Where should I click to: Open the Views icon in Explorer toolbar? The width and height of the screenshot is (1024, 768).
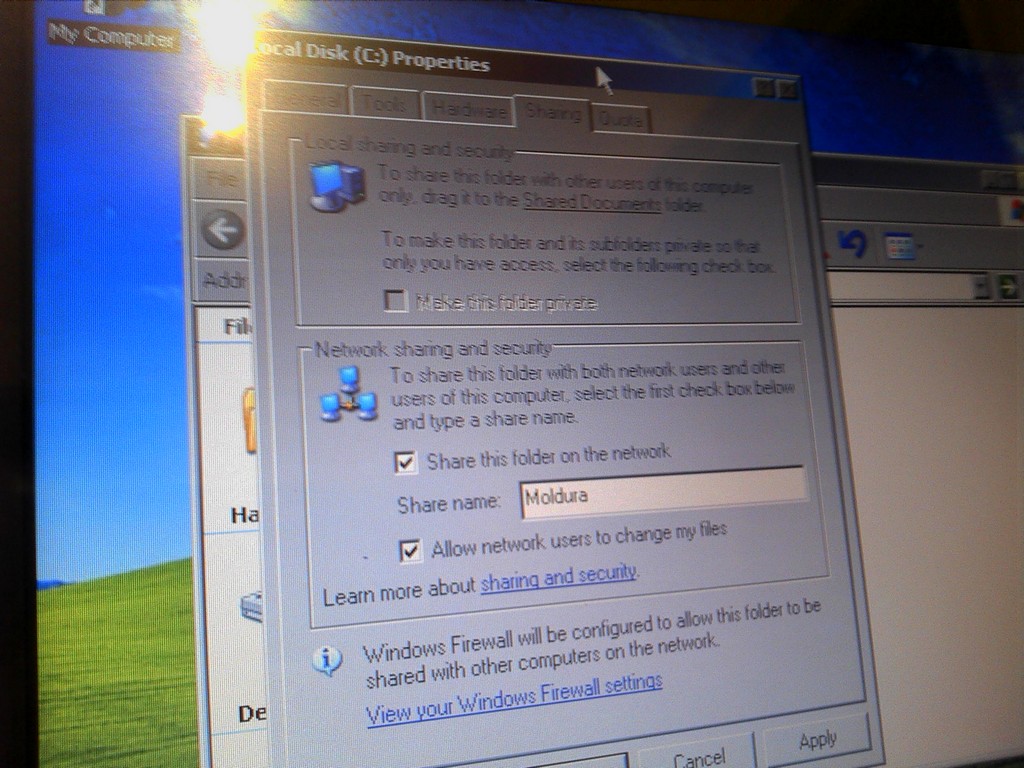[901, 246]
